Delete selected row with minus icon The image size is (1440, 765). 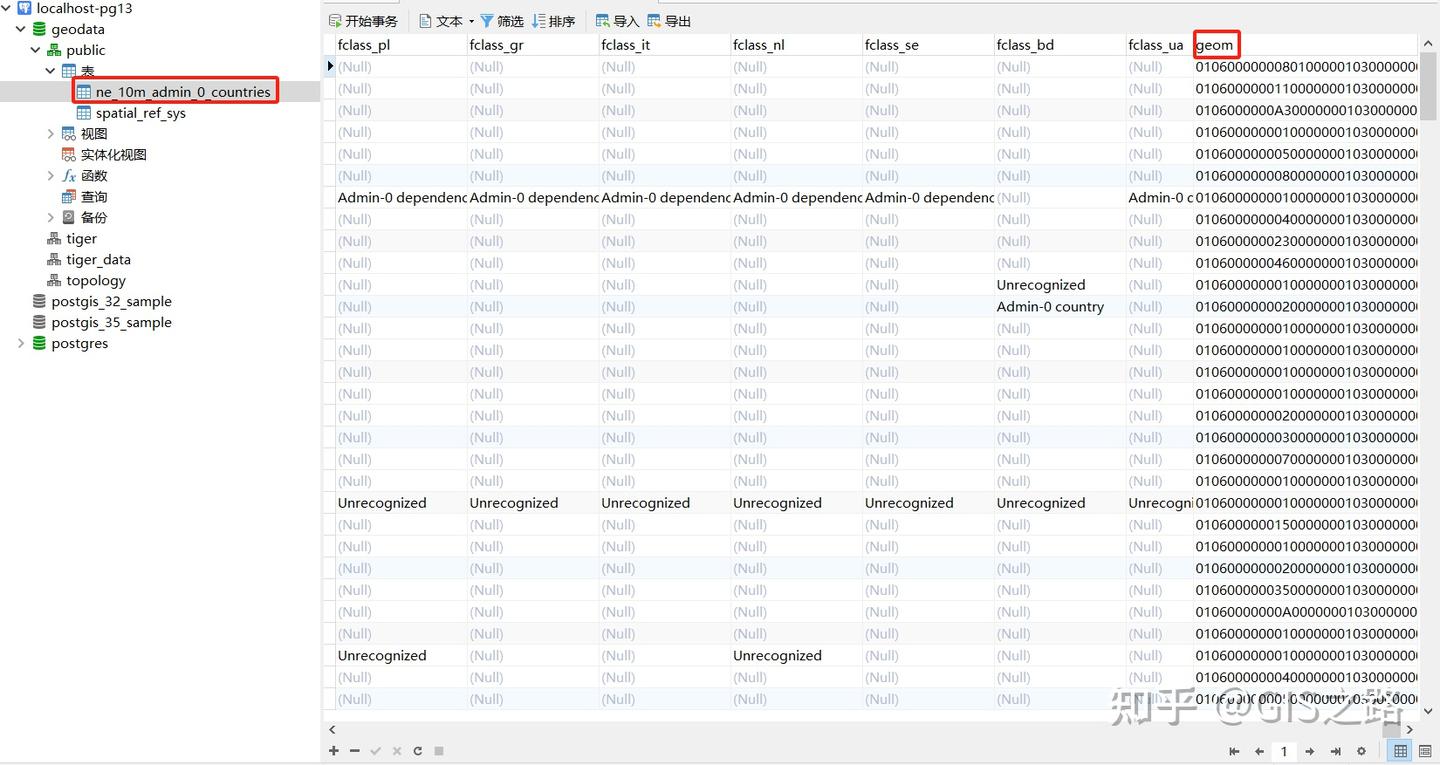click(354, 750)
